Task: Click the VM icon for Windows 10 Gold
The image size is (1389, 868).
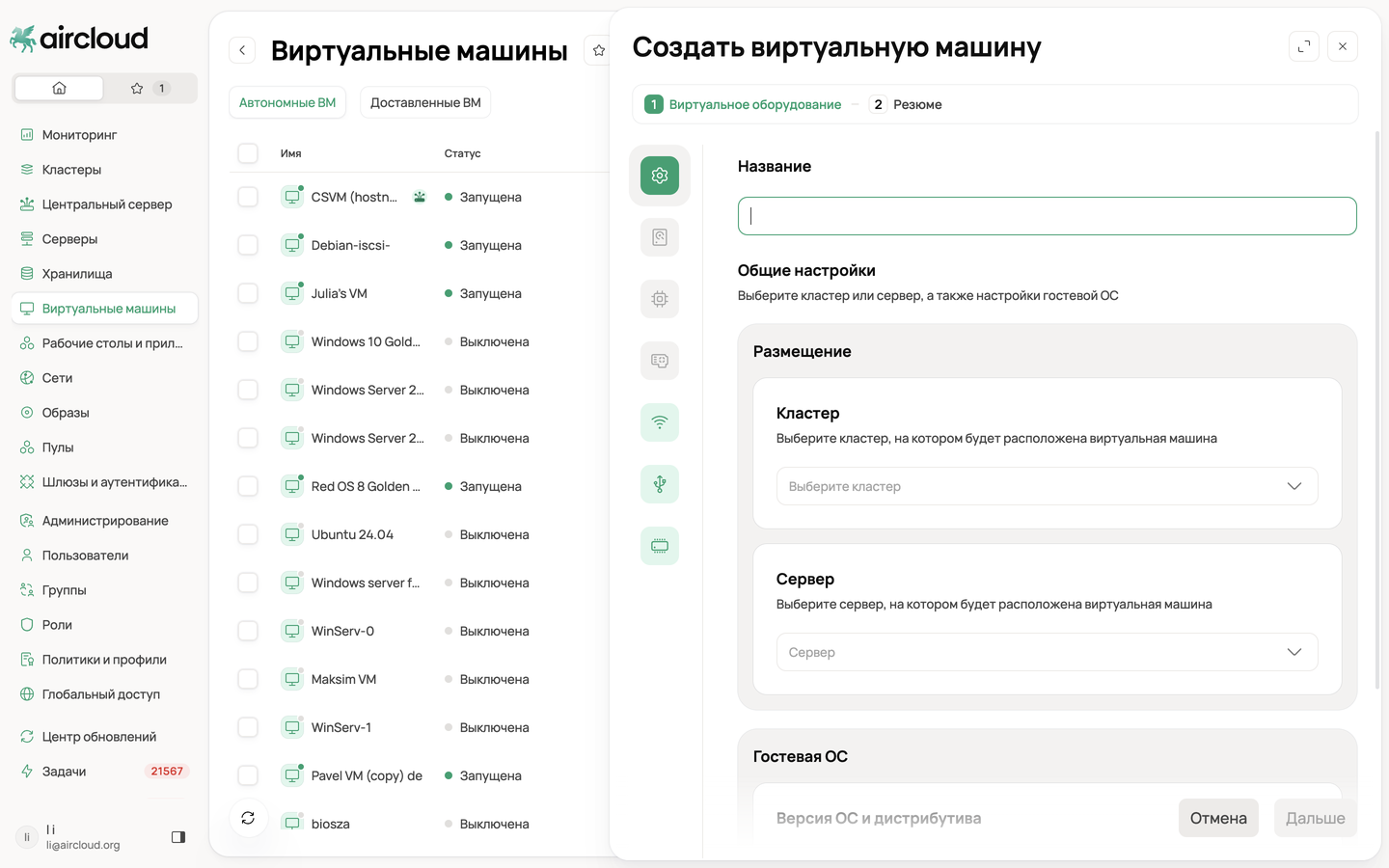Action: click(x=292, y=341)
